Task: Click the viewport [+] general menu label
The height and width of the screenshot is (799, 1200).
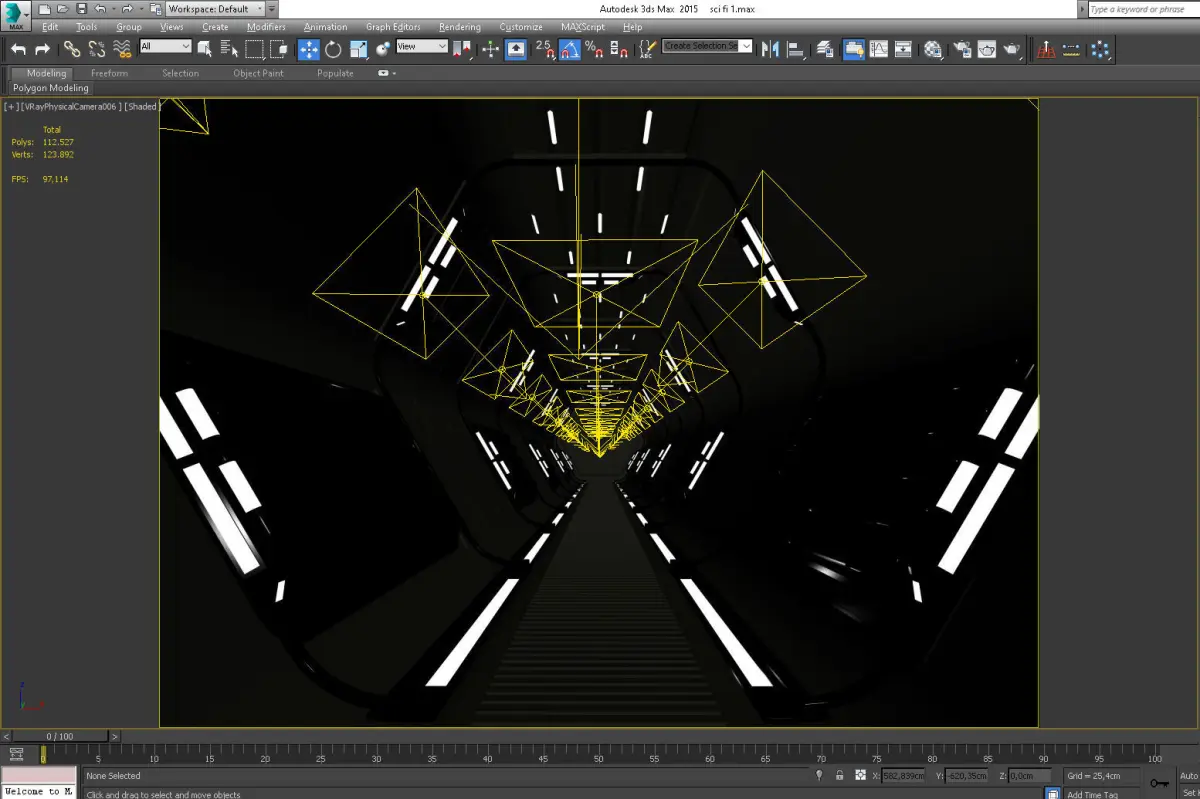Action: point(10,106)
